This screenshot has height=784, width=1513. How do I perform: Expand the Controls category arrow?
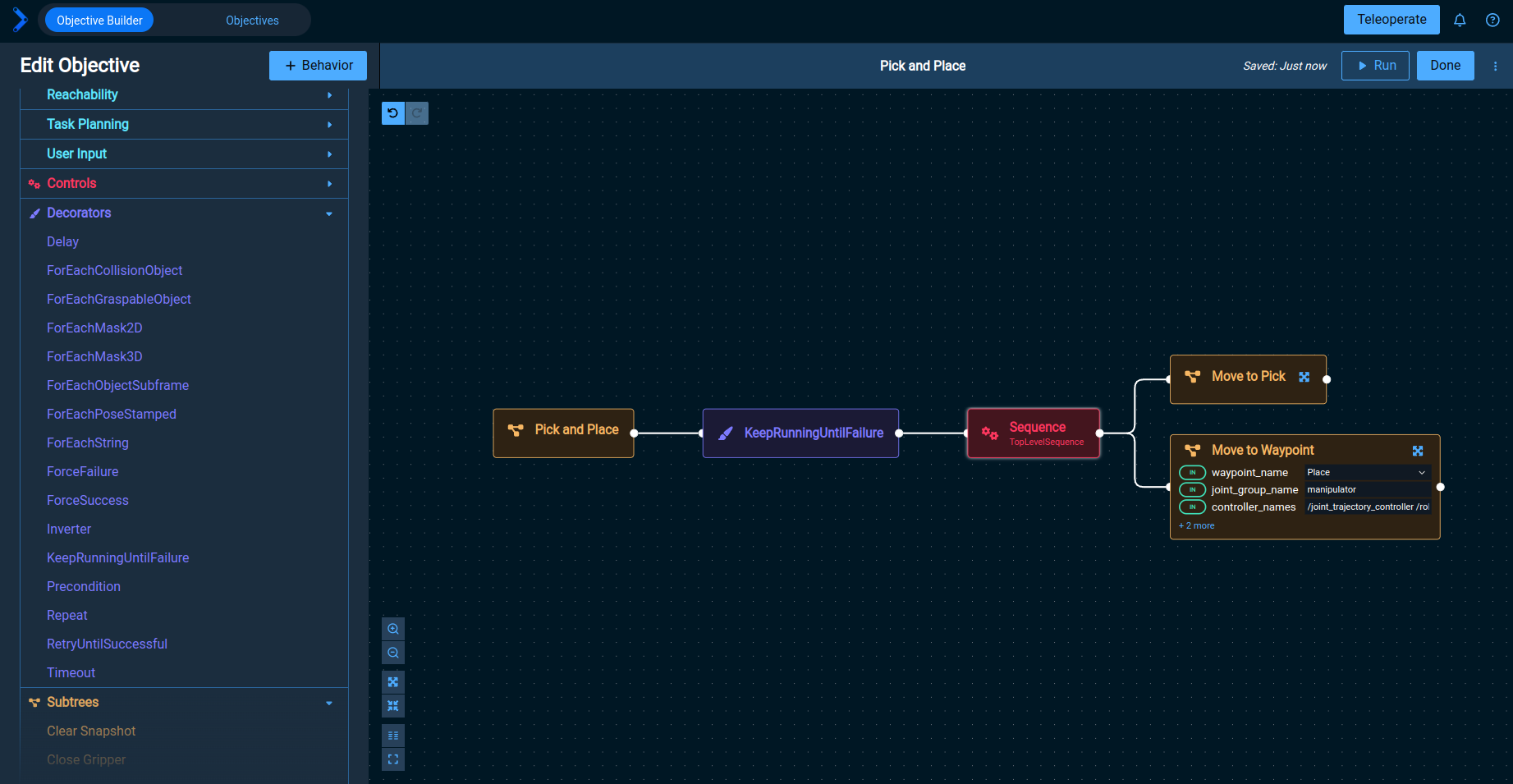point(329,184)
